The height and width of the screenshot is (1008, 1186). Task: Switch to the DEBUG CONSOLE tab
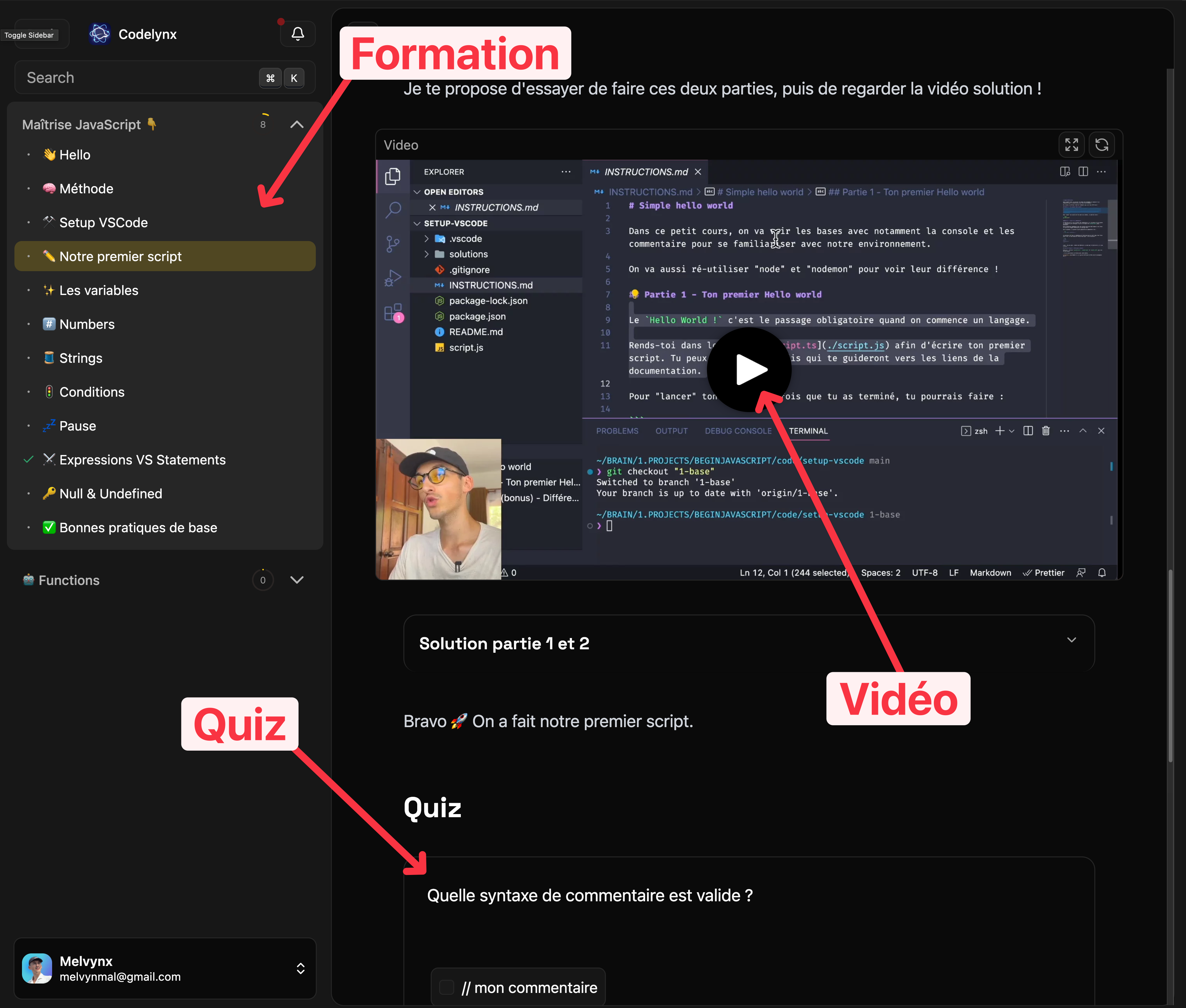738,431
